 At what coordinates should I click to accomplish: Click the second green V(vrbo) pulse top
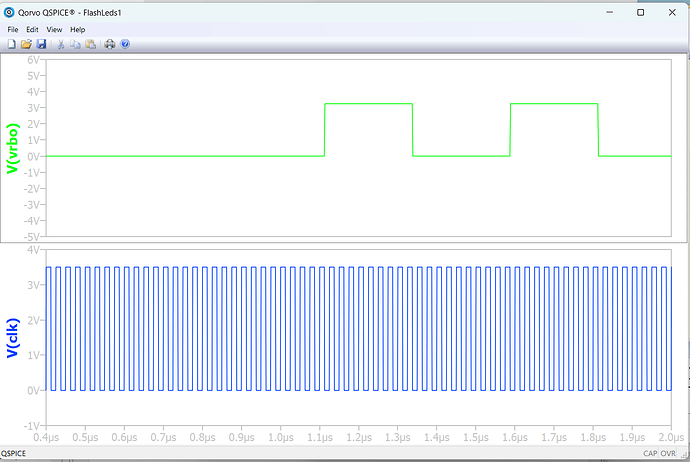pos(554,104)
